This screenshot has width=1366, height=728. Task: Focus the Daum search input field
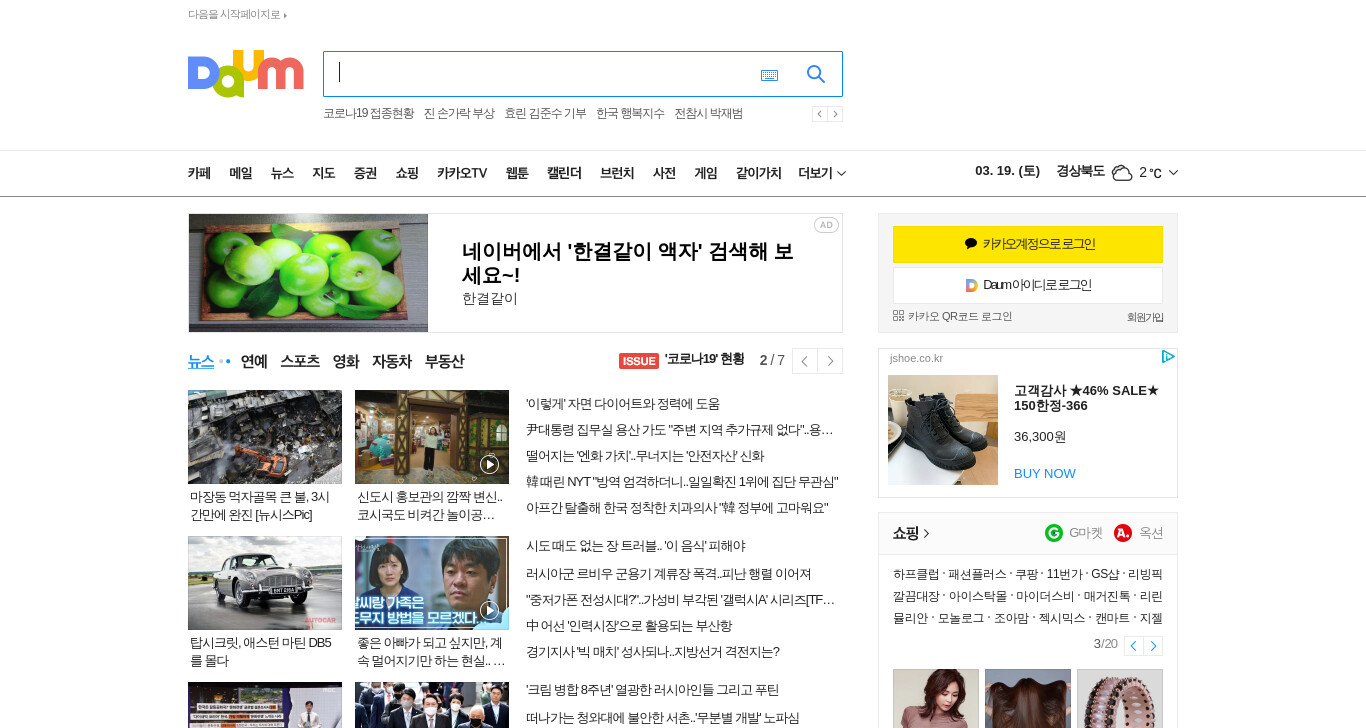click(x=540, y=74)
